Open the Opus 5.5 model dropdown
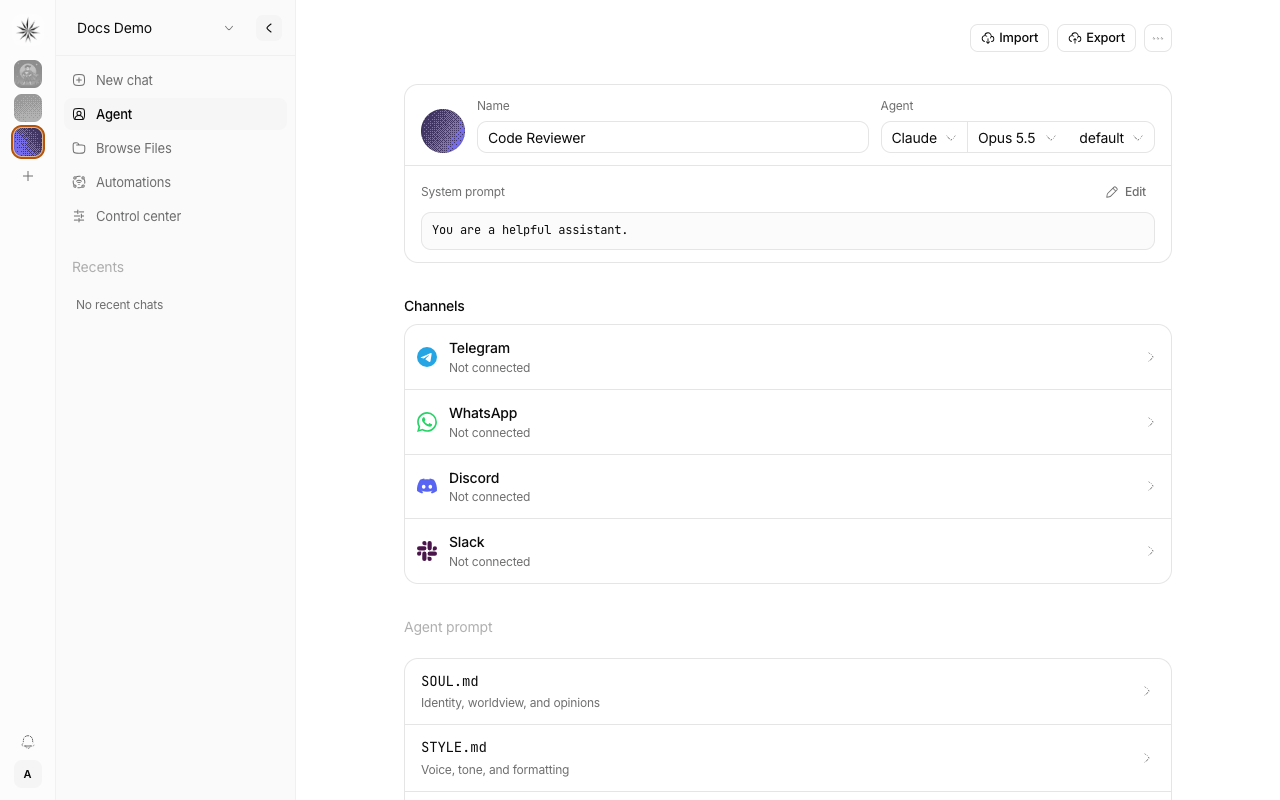1280x800 pixels. 1017,138
